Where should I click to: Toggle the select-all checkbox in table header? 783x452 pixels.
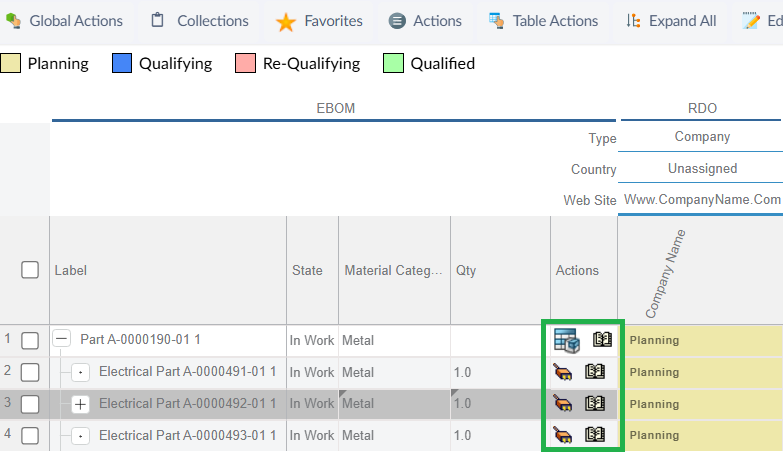(30, 270)
